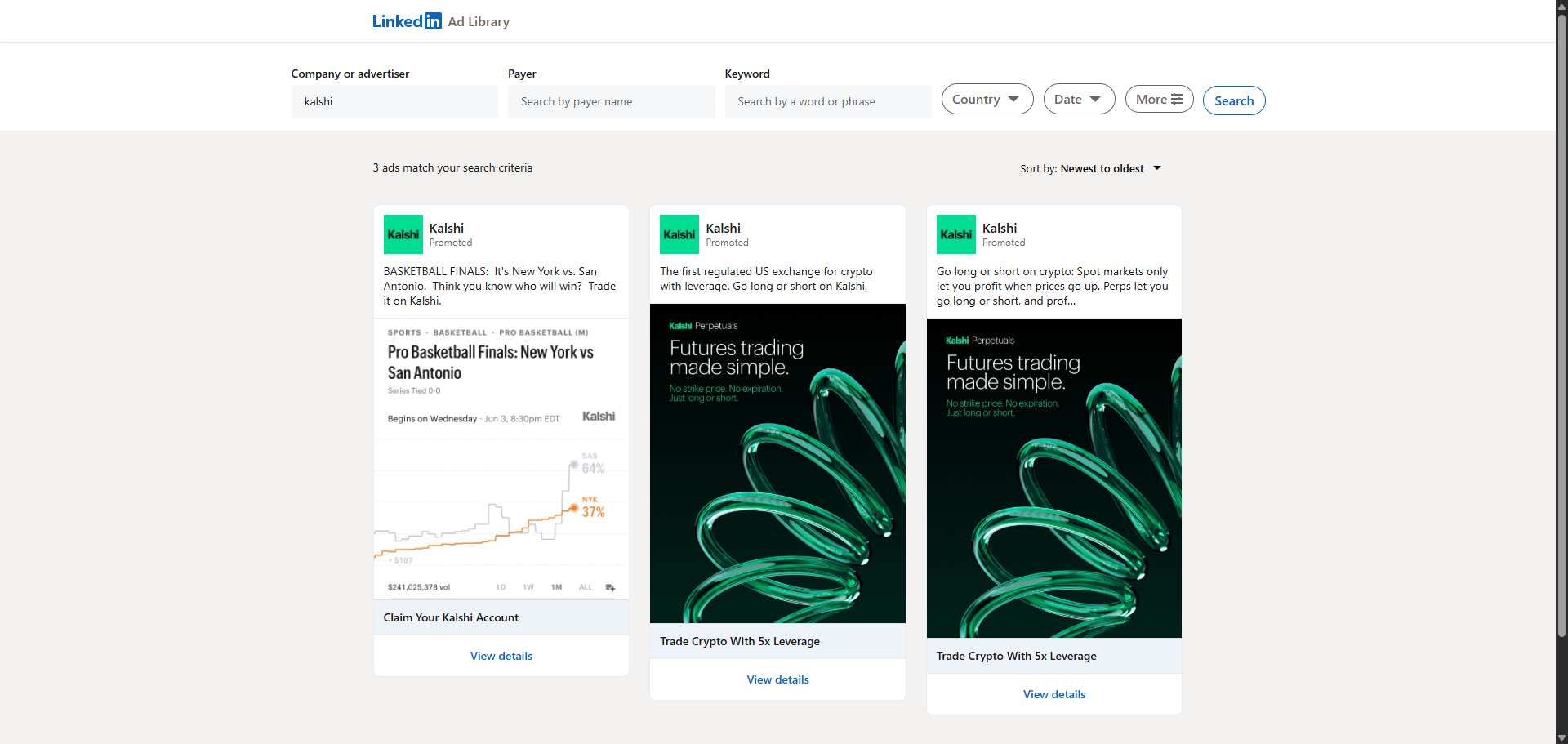
Task: Open Kalshi advertiser name on Go long or short ad
Action: click(x=1000, y=228)
